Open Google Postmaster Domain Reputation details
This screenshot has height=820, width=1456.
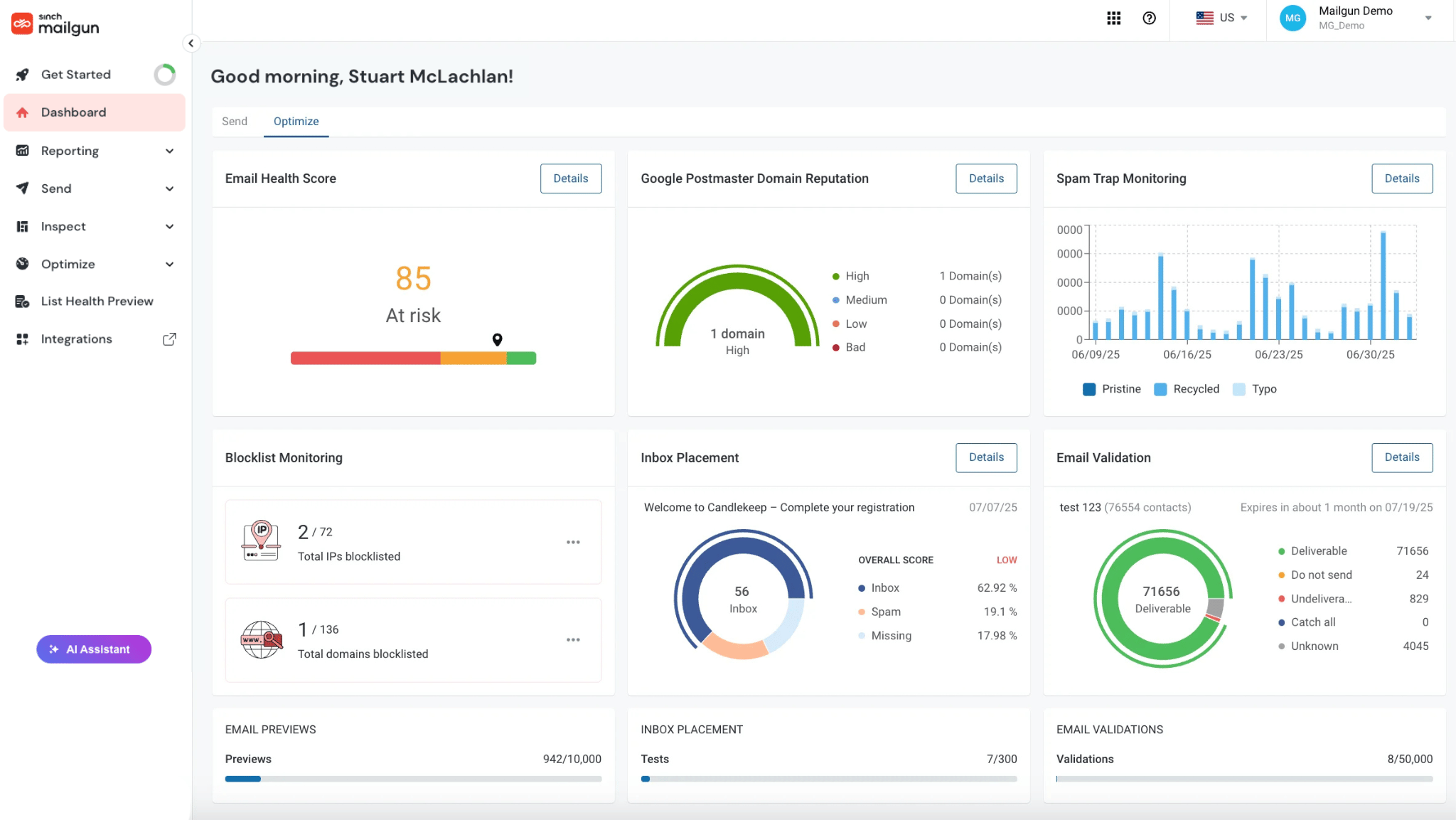point(986,179)
